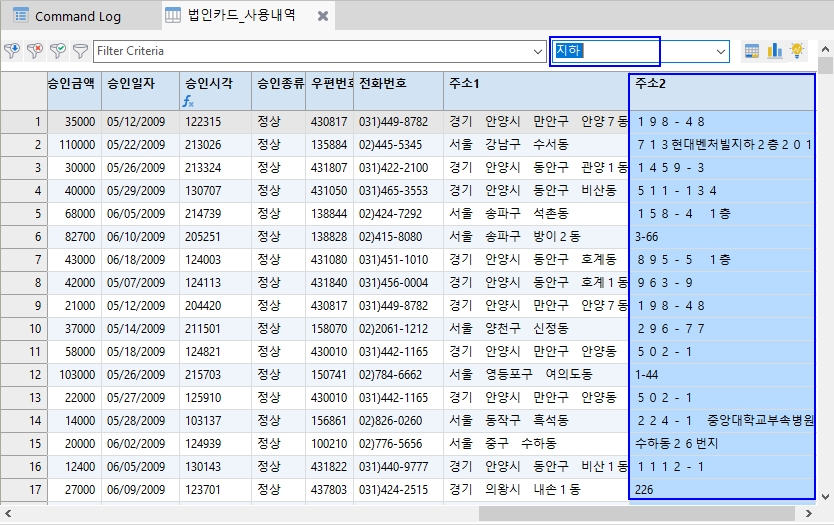Click phone cell 02)2061-1212

click(398, 329)
